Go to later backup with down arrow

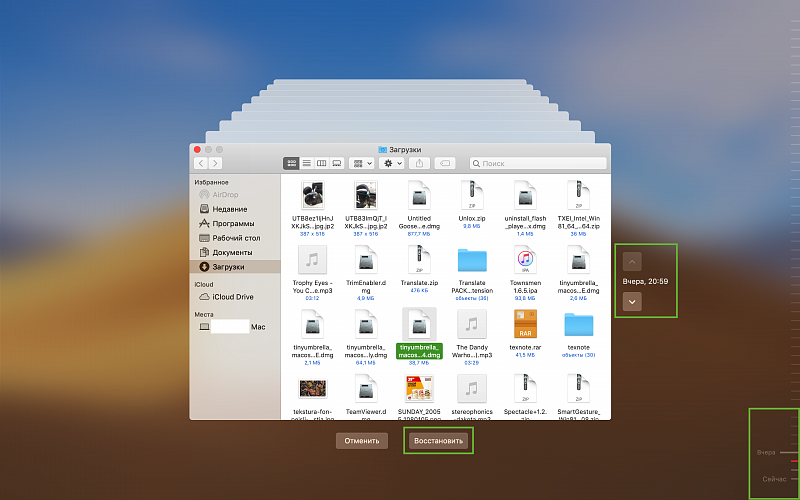click(x=632, y=302)
